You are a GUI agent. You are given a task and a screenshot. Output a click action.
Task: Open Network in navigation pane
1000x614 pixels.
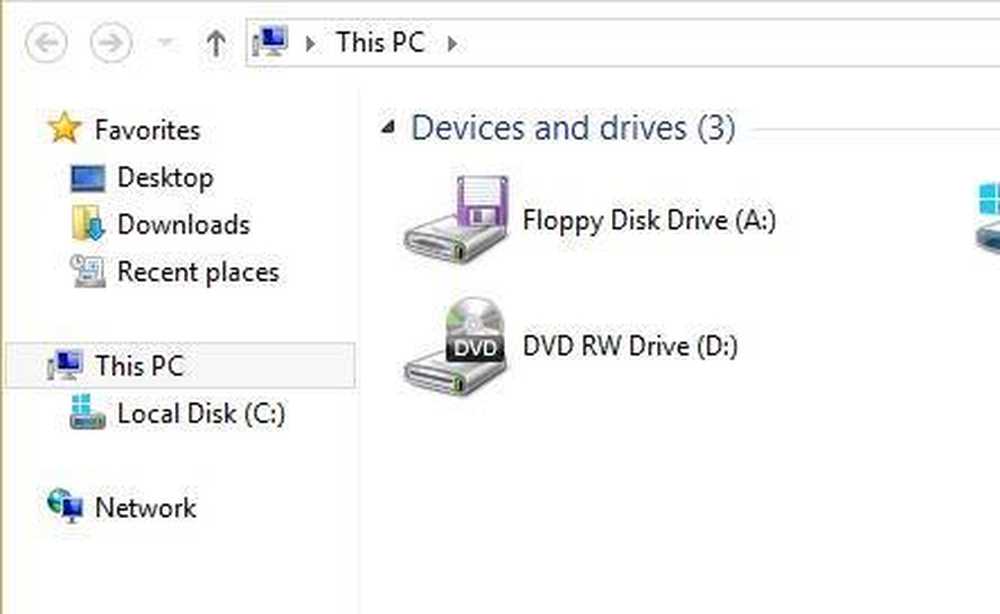(x=145, y=508)
